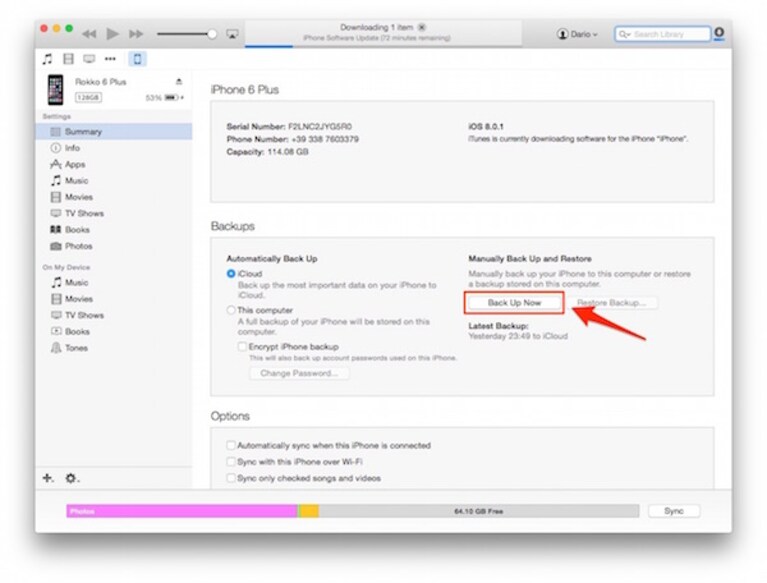Click the Change Password button
767x583 pixels.
pyautogui.click(x=299, y=373)
